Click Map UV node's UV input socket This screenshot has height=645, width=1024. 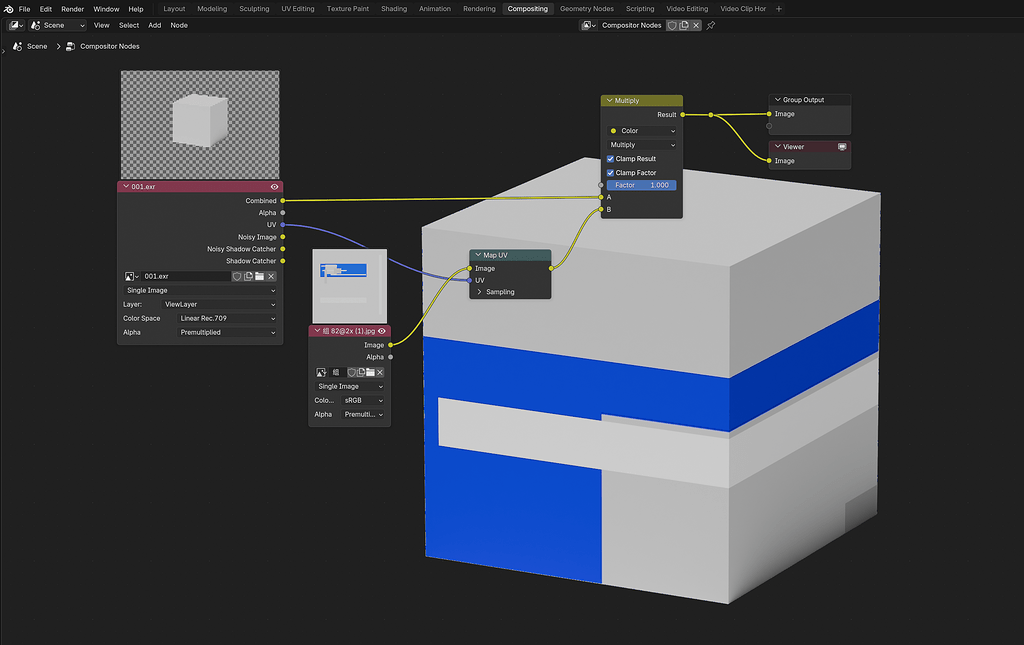point(470,280)
